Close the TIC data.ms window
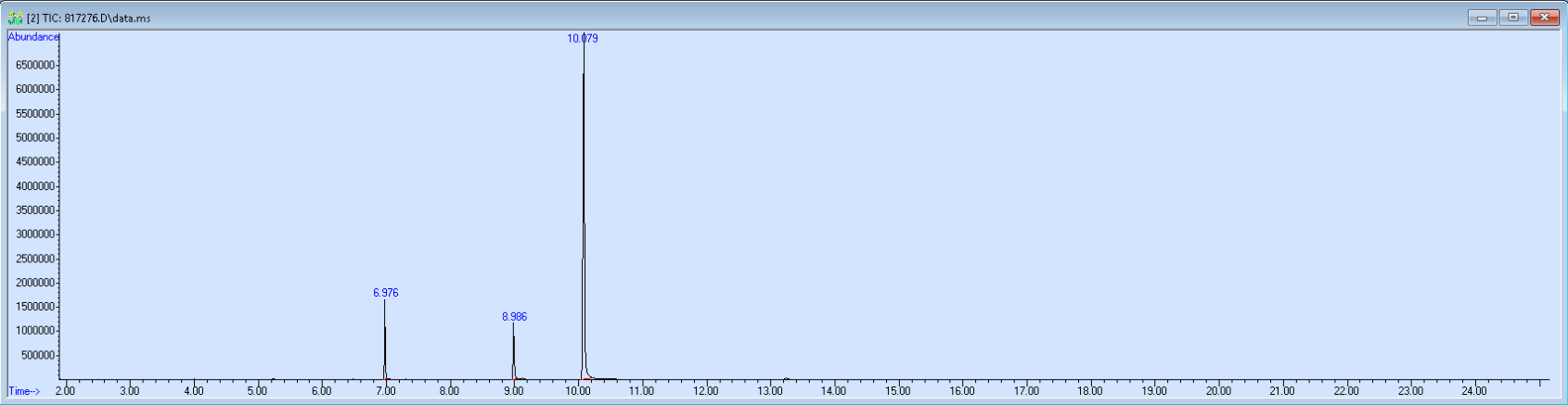 coord(1545,18)
